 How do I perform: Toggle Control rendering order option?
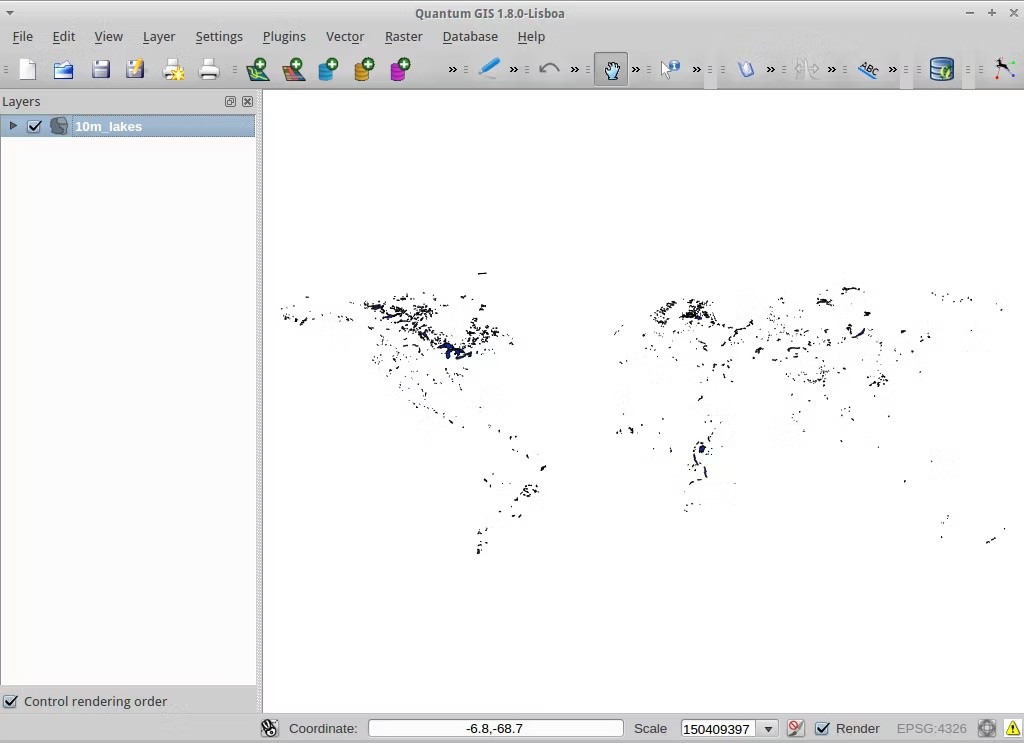pos(10,701)
